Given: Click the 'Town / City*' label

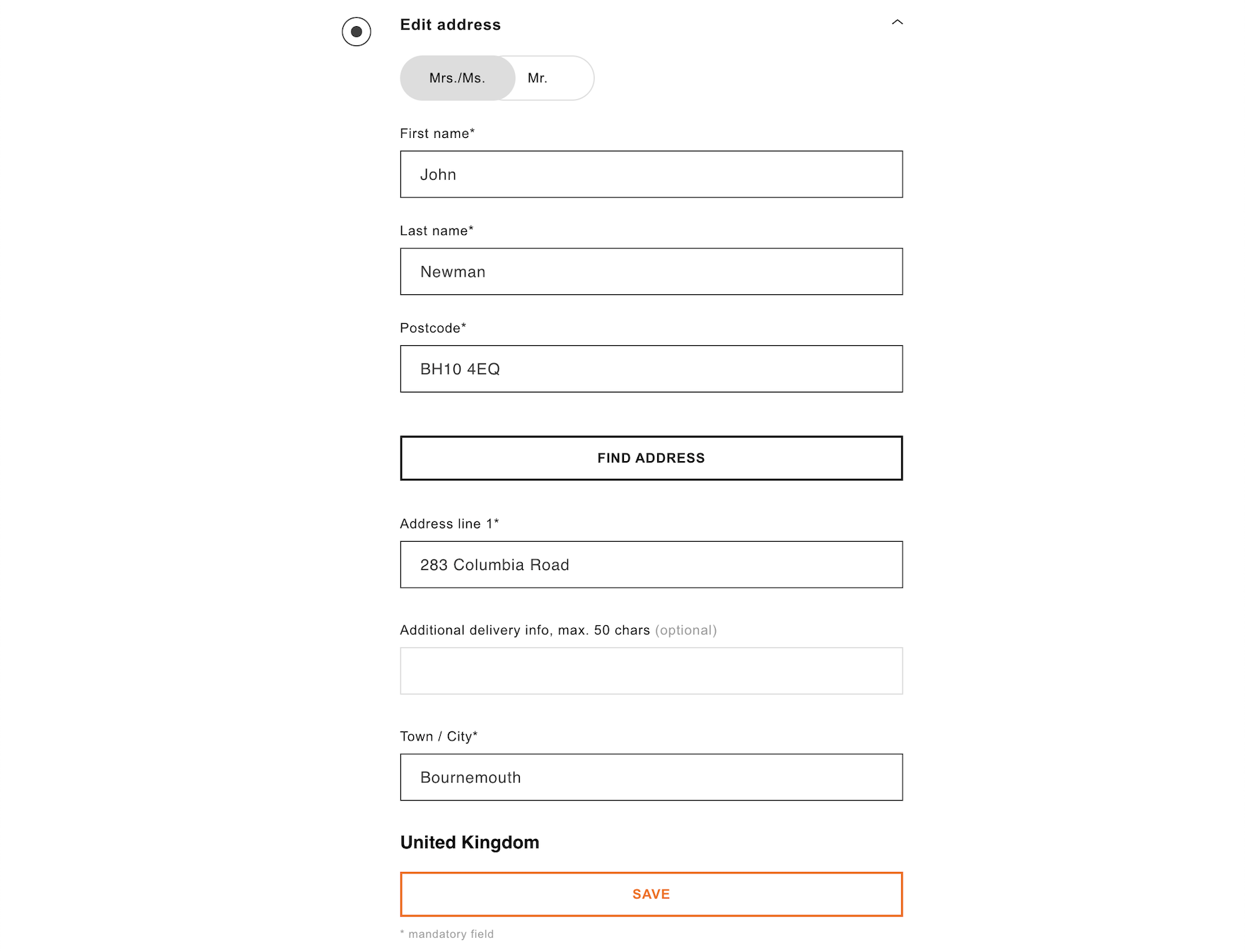Looking at the screenshot, I should (439, 737).
